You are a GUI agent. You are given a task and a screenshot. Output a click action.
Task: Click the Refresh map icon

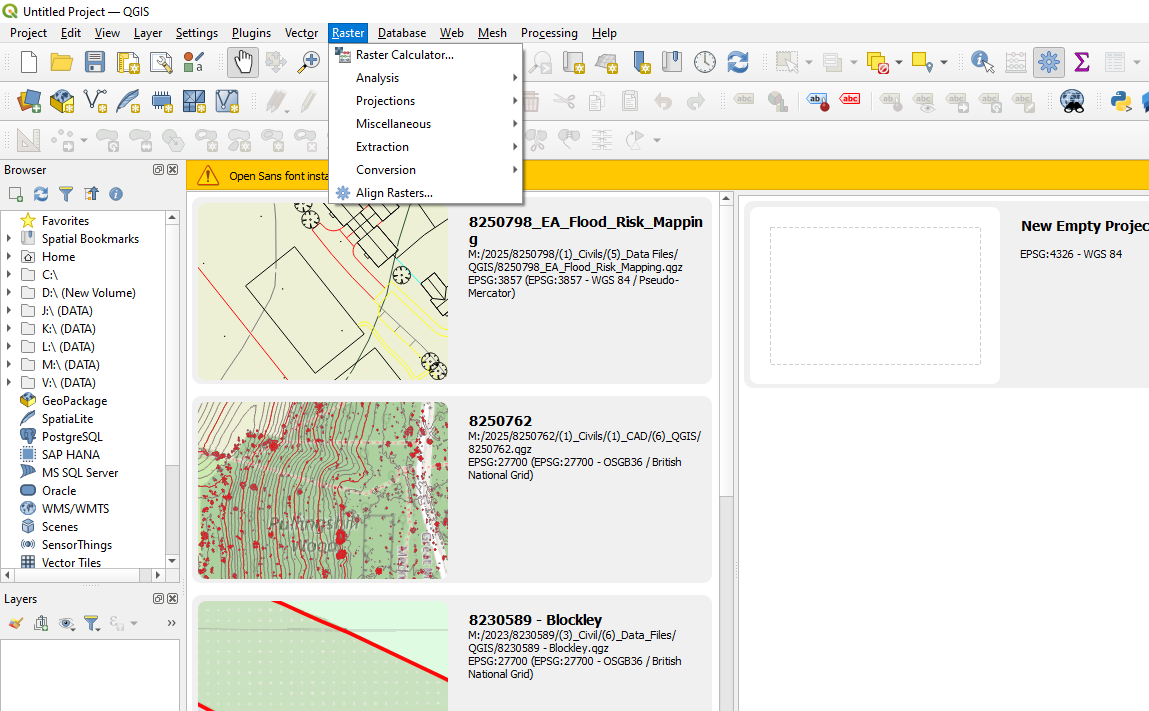pyautogui.click(x=738, y=62)
